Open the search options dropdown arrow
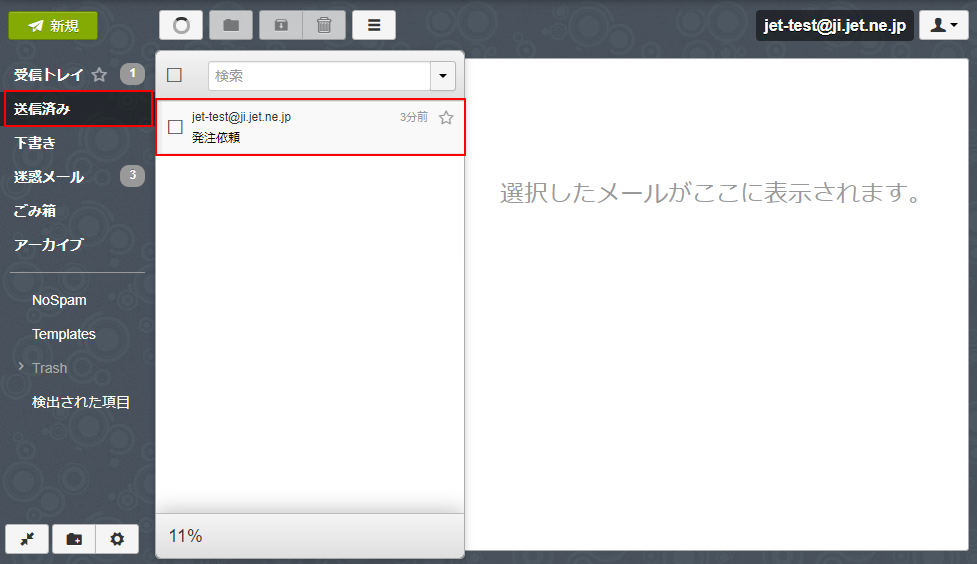Image resolution: width=977 pixels, height=564 pixels. (443, 76)
